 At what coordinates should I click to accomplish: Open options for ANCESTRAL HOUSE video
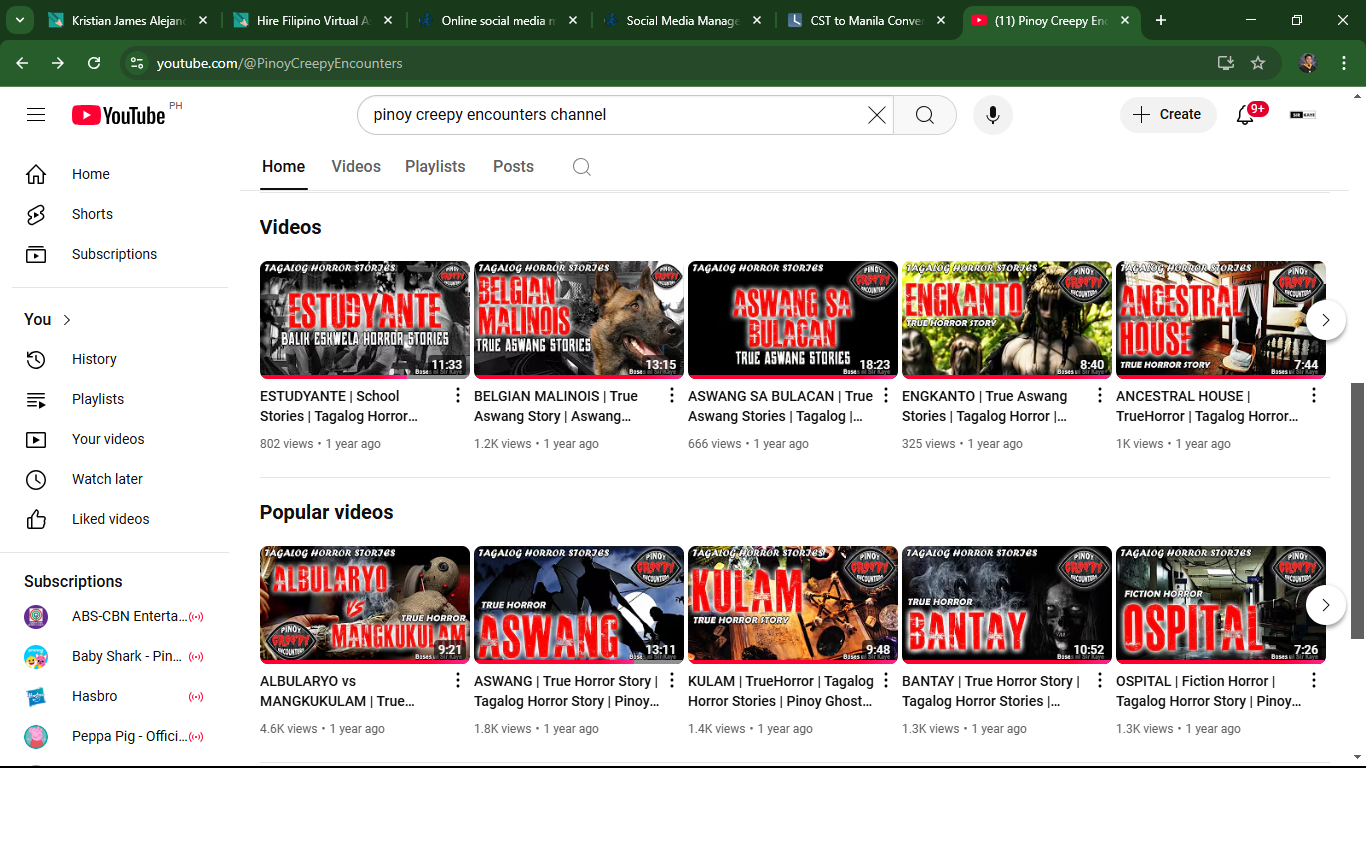pos(1314,395)
